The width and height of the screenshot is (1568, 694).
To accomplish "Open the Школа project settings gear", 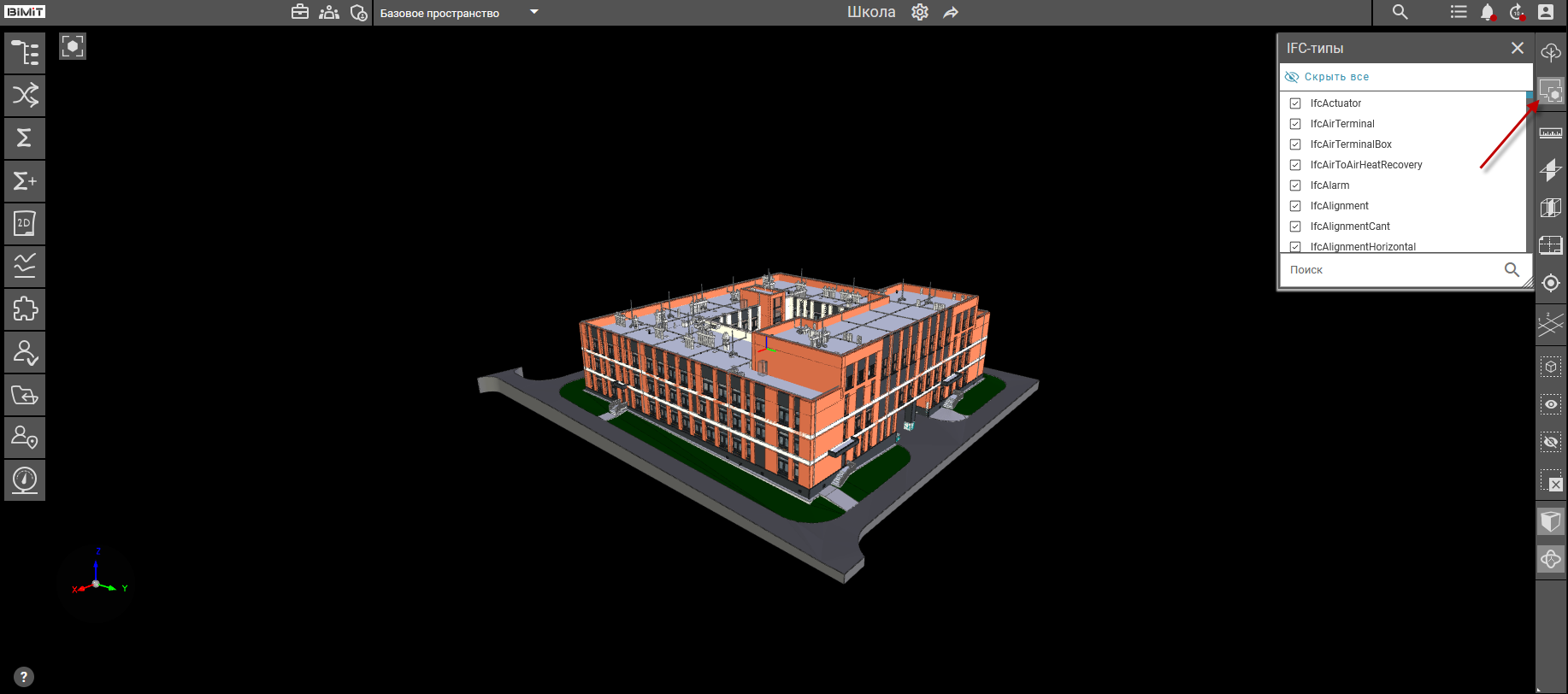I will tap(920, 12).
